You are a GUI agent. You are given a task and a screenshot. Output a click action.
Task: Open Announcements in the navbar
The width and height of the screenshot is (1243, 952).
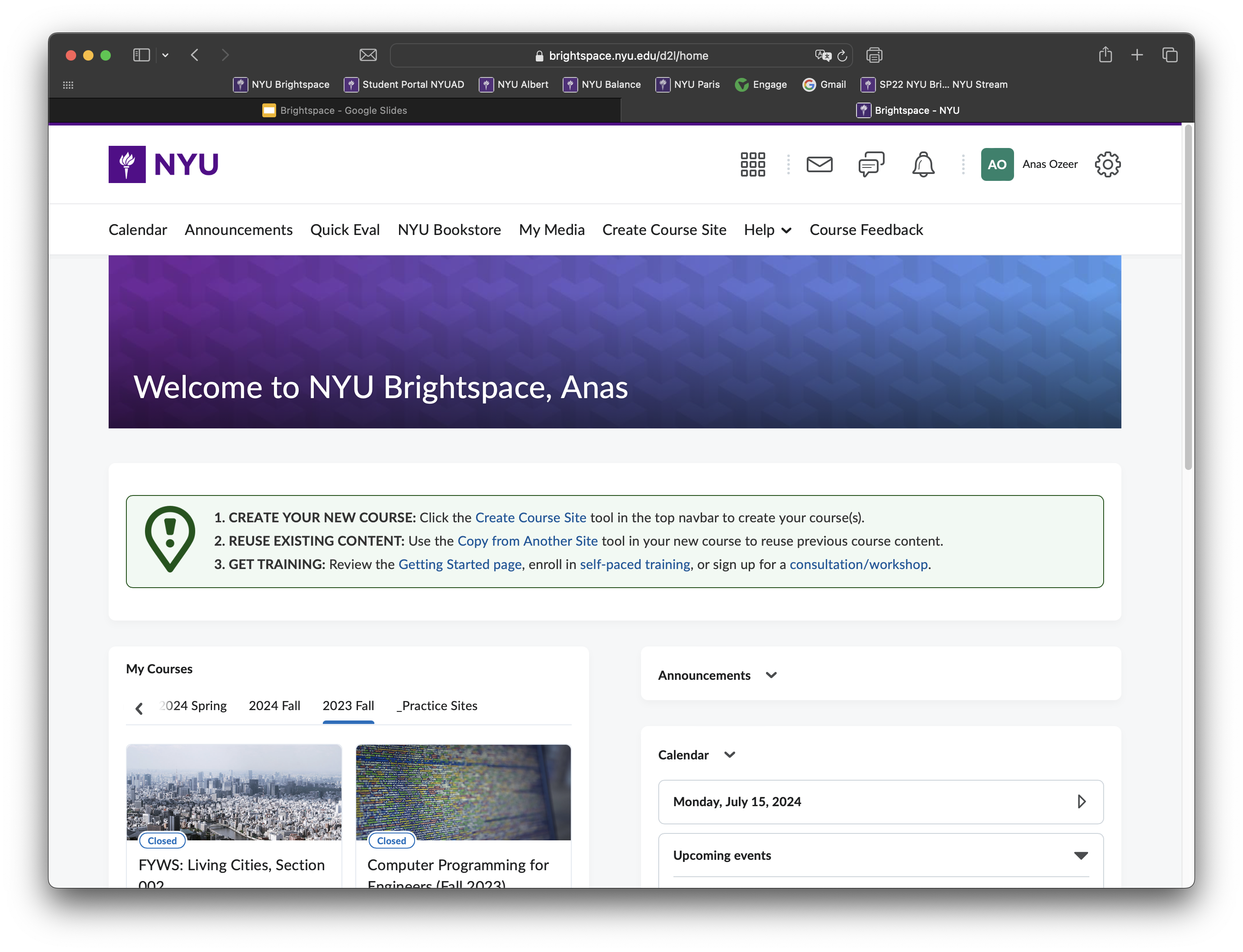[x=238, y=230]
